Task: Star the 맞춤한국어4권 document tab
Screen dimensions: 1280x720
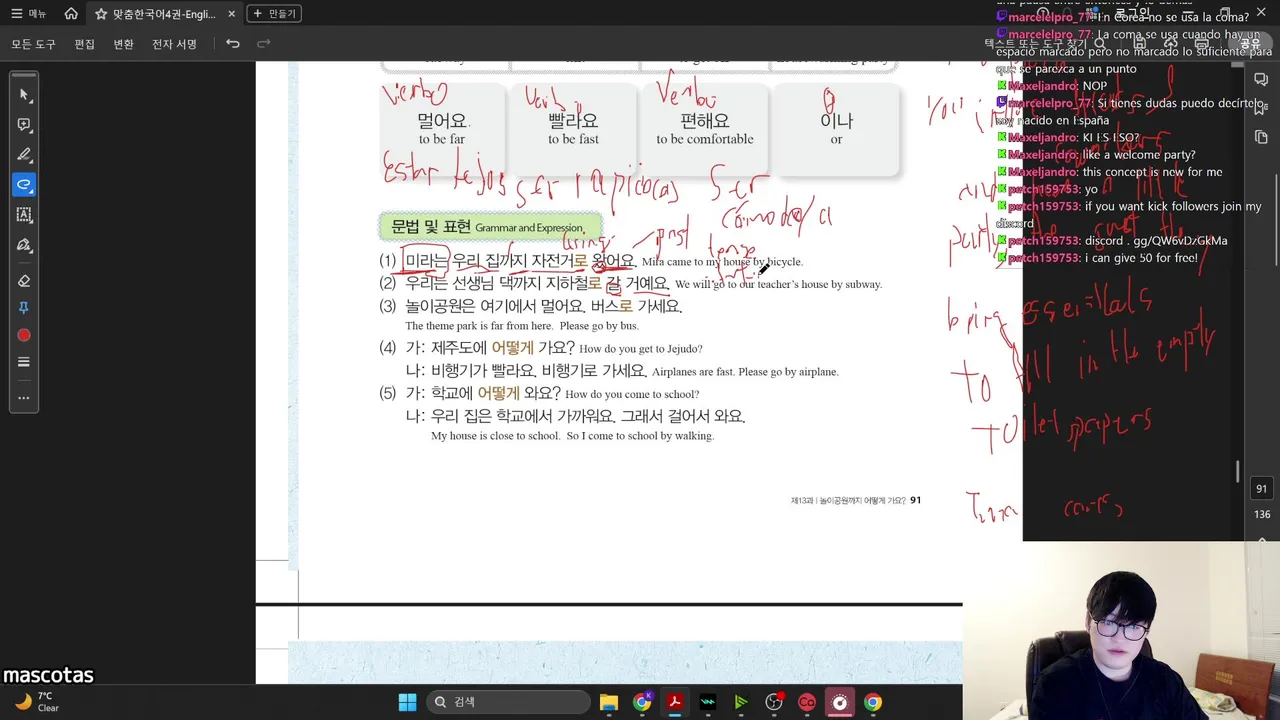Action: (101, 14)
